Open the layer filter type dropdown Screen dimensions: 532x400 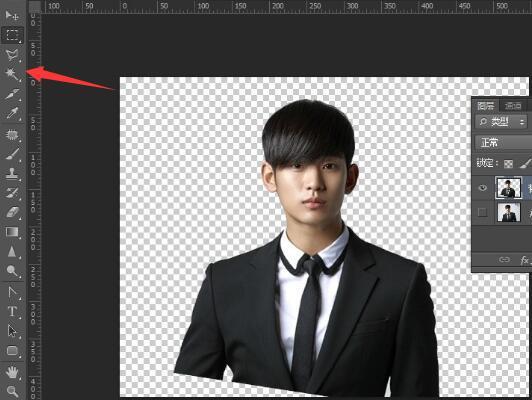pyautogui.click(x=501, y=122)
